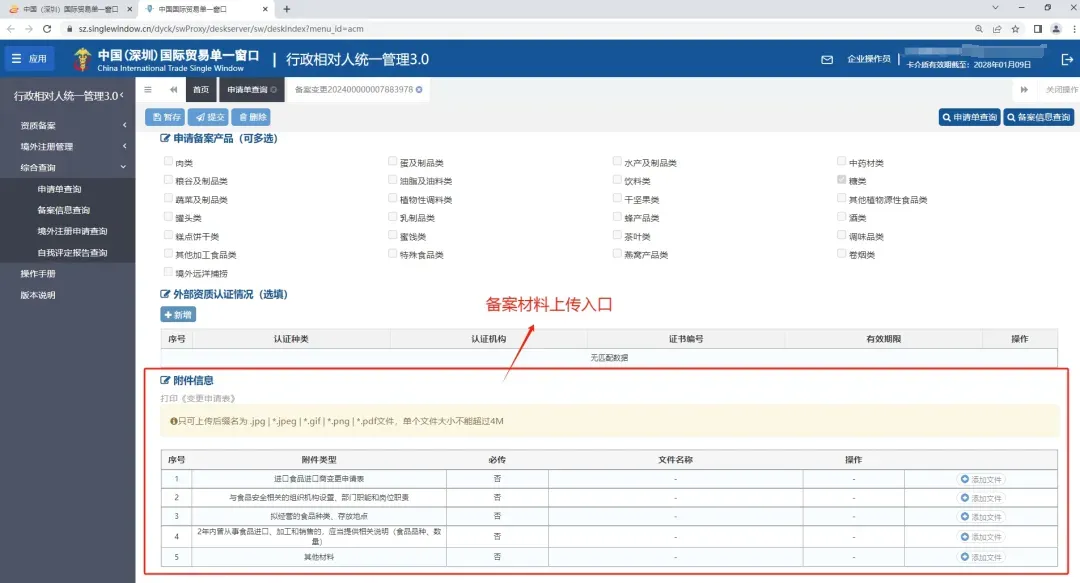Check the 茶叶类 checkbox
Screen dimensions: 1080x583
pos(617,235)
